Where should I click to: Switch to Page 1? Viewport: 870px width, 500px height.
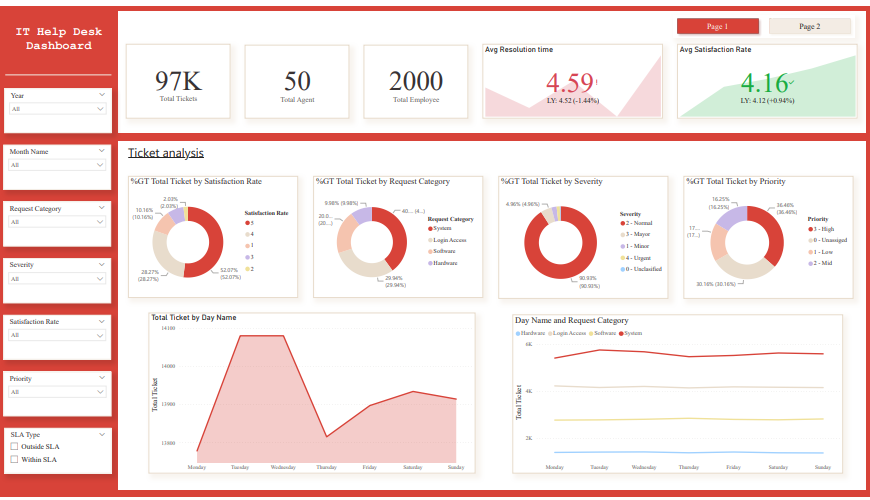(x=717, y=27)
